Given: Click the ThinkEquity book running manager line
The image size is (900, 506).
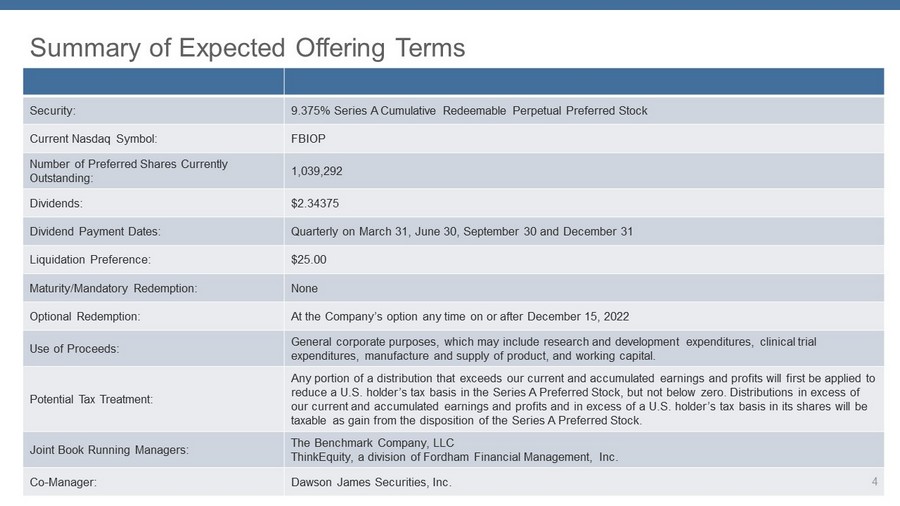Looking at the screenshot, I should click(454, 457).
